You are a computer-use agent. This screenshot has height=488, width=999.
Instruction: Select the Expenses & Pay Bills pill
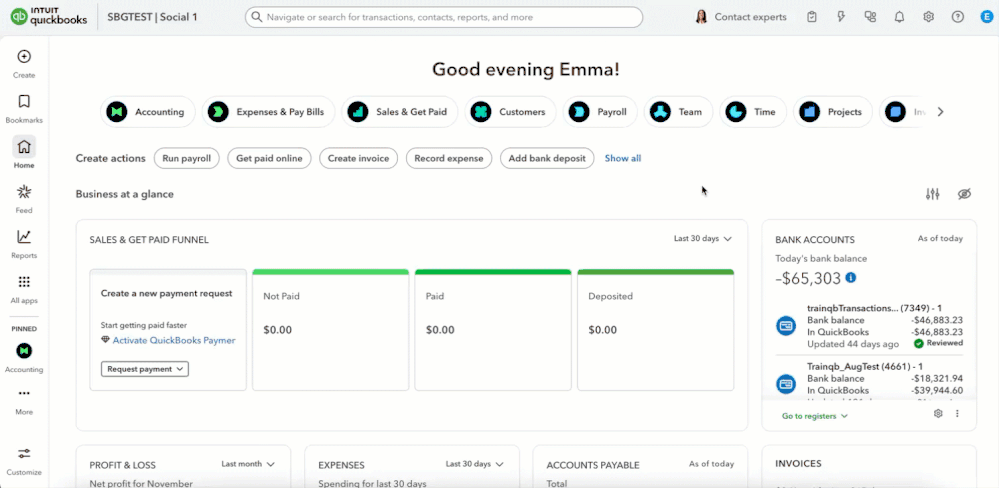pos(268,112)
